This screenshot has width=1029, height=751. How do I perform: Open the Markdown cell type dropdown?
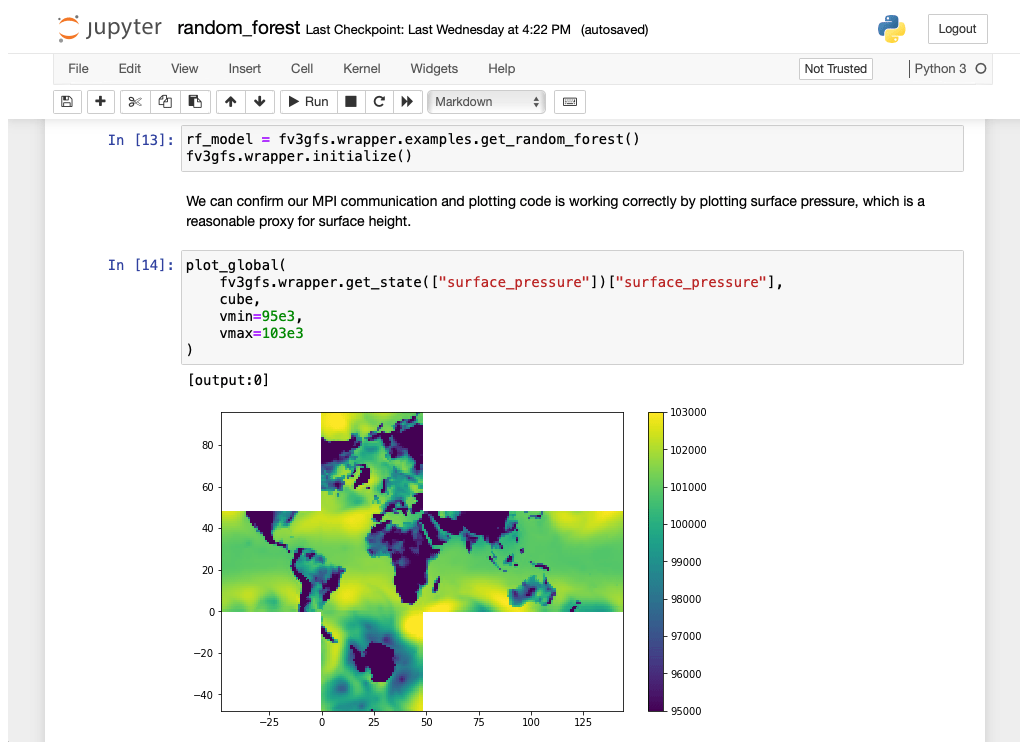[486, 101]
